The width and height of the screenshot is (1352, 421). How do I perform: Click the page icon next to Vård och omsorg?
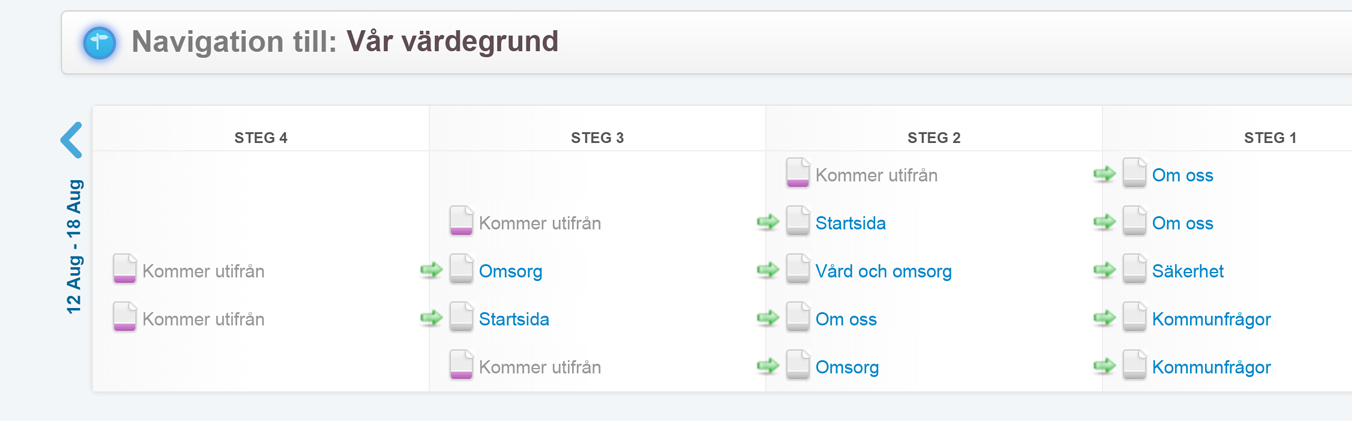click(x=797, y=270)
